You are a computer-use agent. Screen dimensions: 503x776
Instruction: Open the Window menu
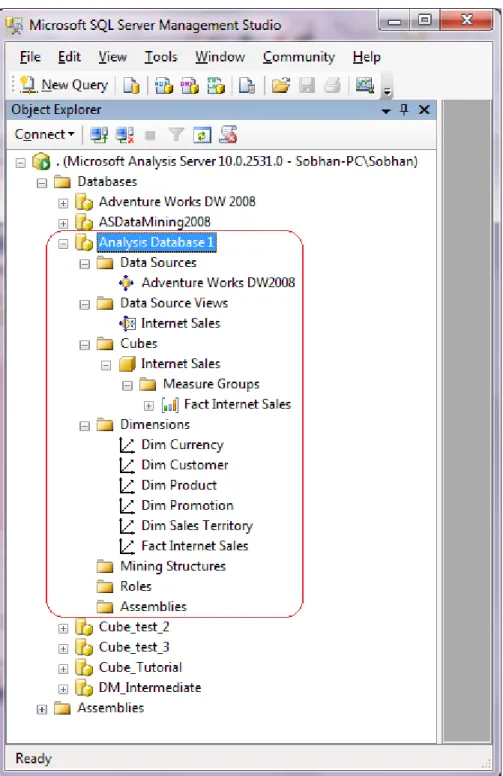coord(220,57)
